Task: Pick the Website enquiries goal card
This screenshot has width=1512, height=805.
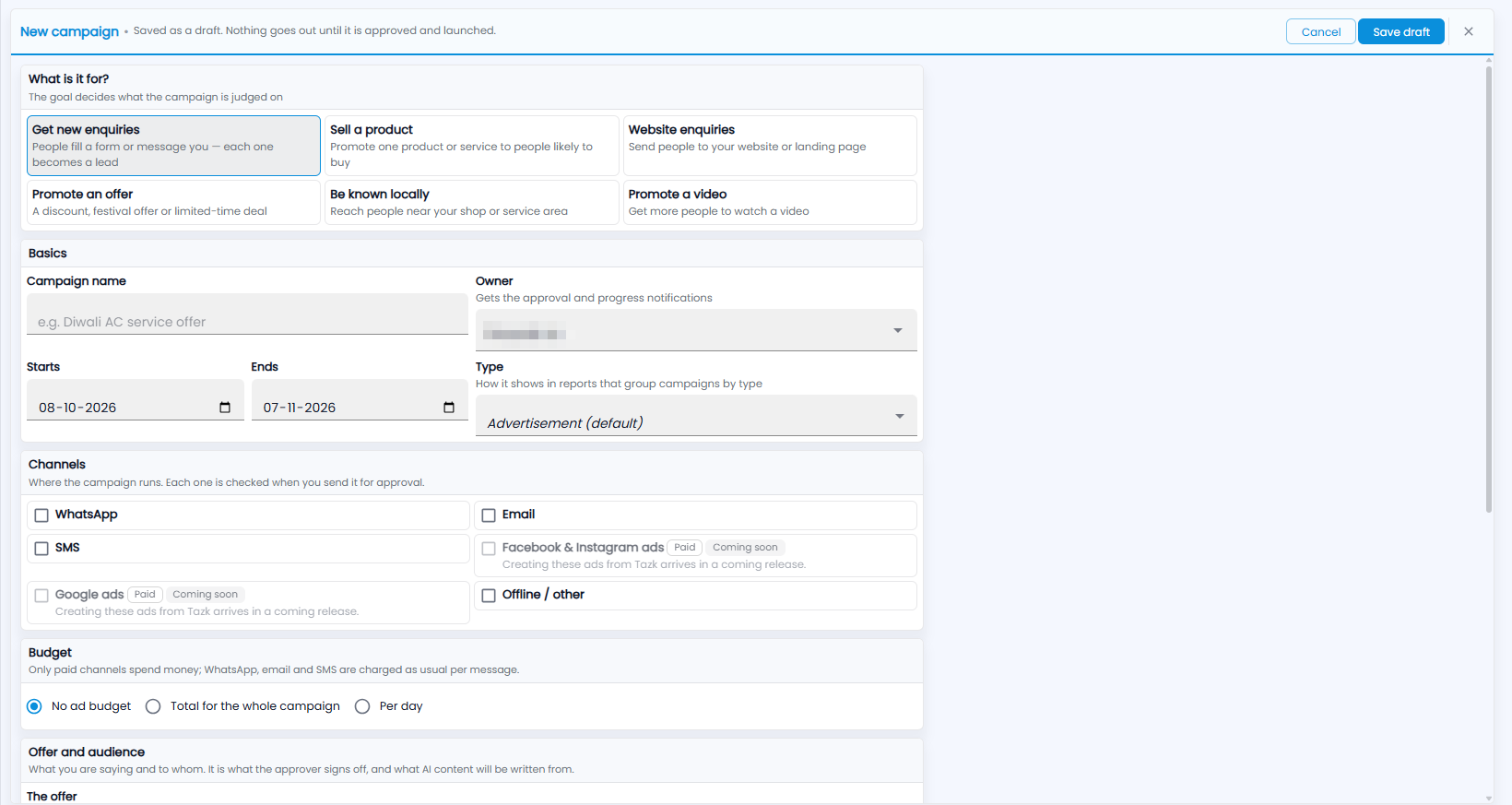Action: pyautogui.click(x=770, y=146)
